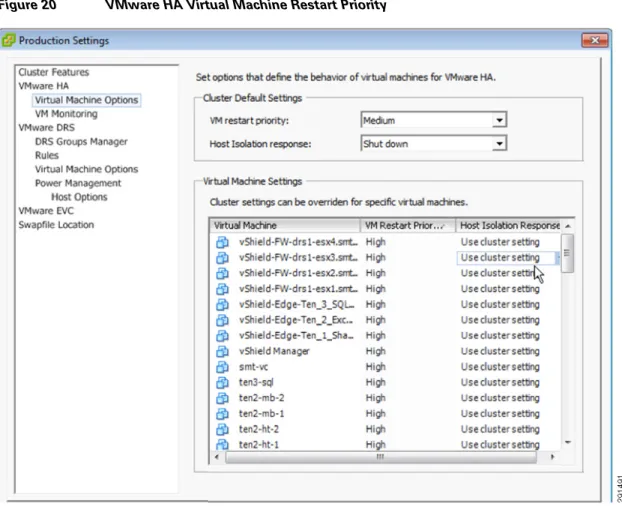The width and height of the screenshot is (622, 506).
Task: Sort by Host Isolation Response column header
Action: tap(509, 226)
